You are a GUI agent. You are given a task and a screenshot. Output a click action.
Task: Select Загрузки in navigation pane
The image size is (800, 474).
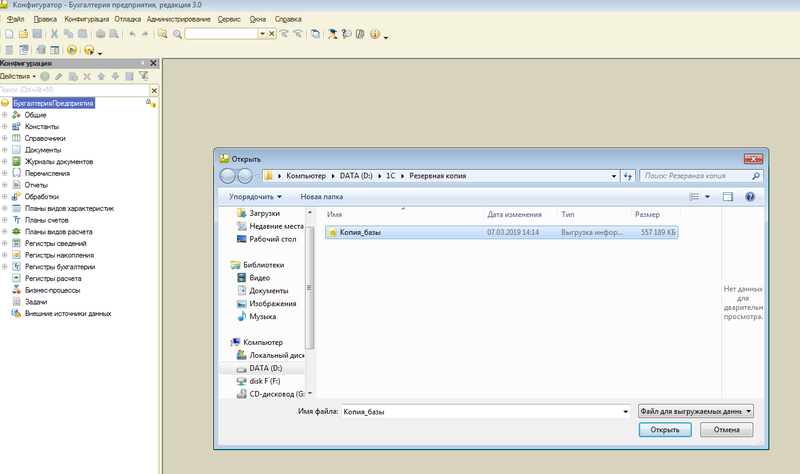coord(259,213)
